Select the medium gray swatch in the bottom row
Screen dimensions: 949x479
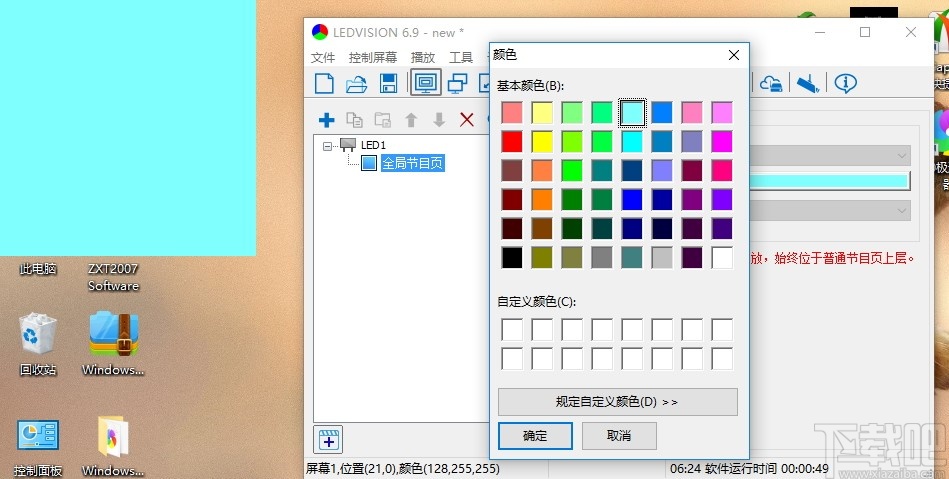[602, 257]
